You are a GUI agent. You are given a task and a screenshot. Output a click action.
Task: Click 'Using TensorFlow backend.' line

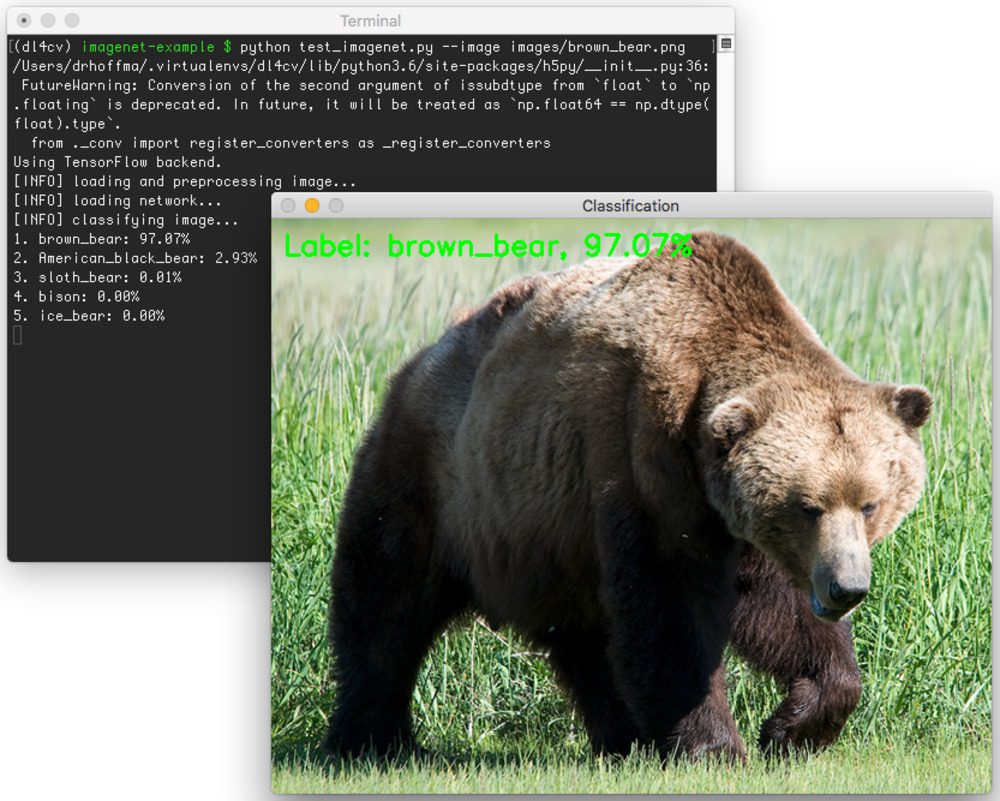click(x=117, y=162)
